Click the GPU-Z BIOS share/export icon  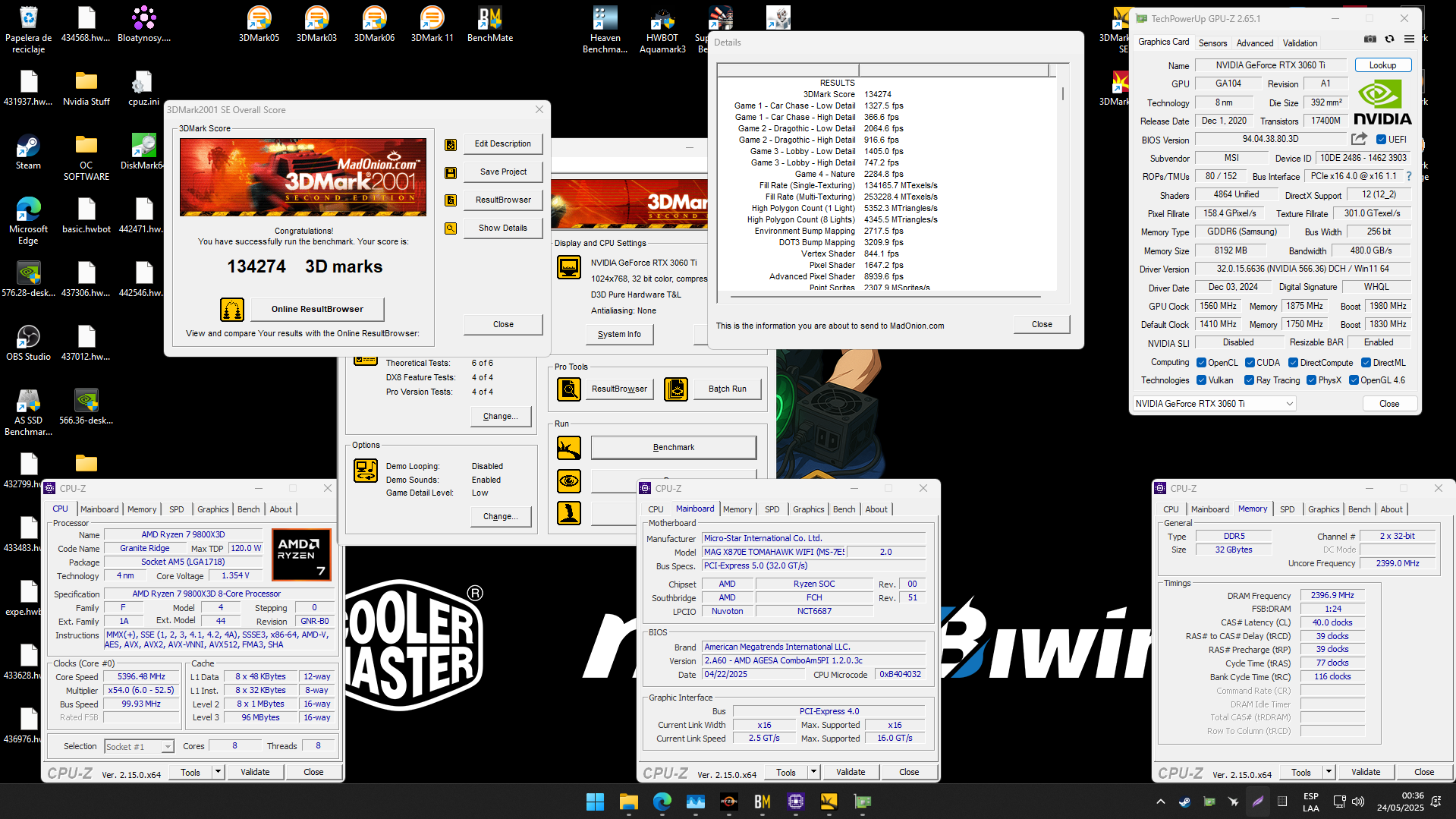[x=1359, y=139]
